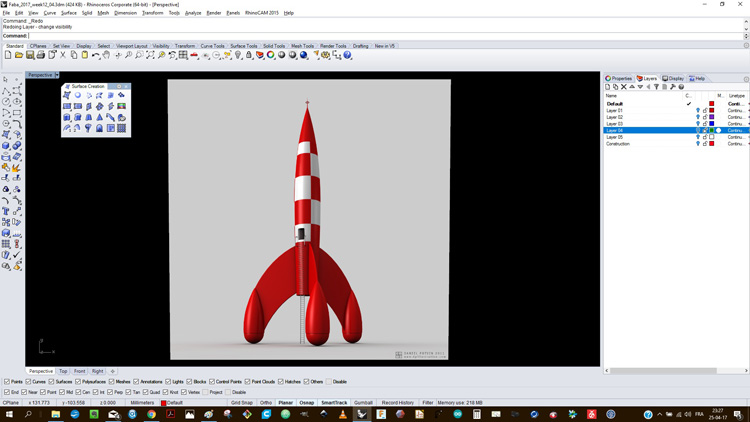Viewport: 750px width, 422px height.
Task: Open the Surface menu
Action: point(68,13)
